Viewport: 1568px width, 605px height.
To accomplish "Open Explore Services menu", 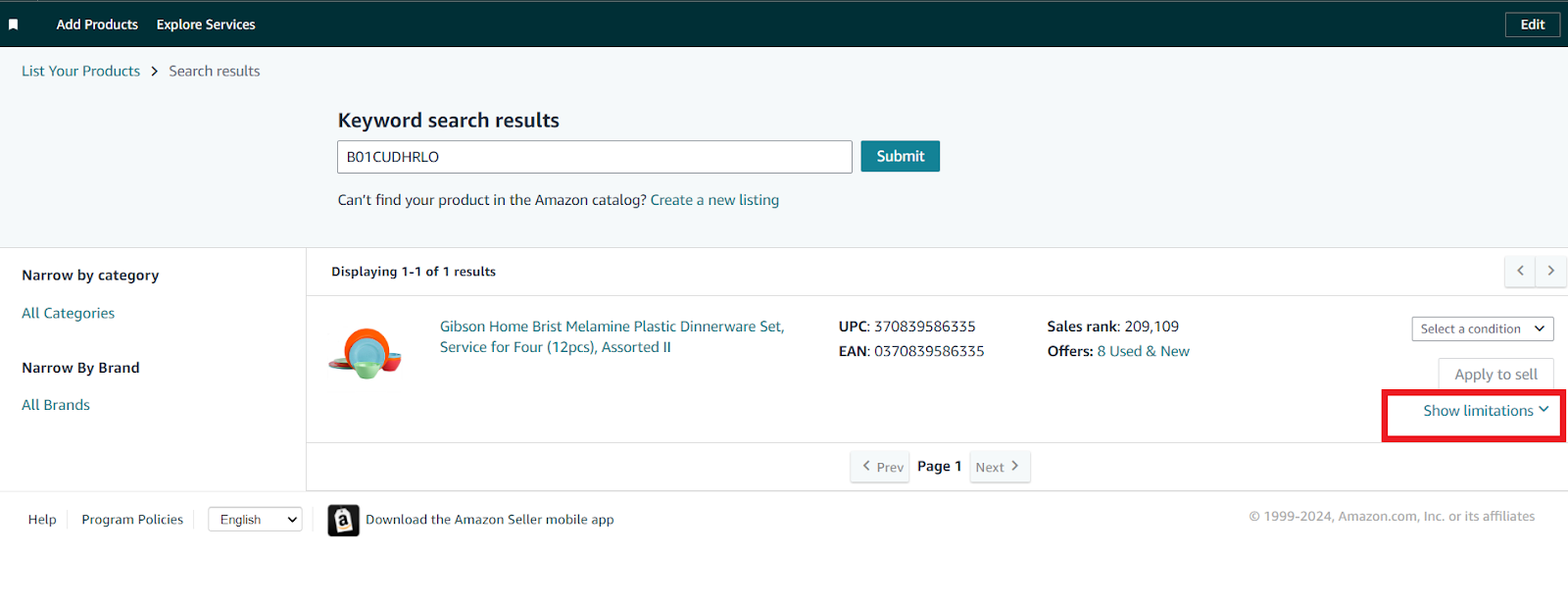I will [206, 25].
